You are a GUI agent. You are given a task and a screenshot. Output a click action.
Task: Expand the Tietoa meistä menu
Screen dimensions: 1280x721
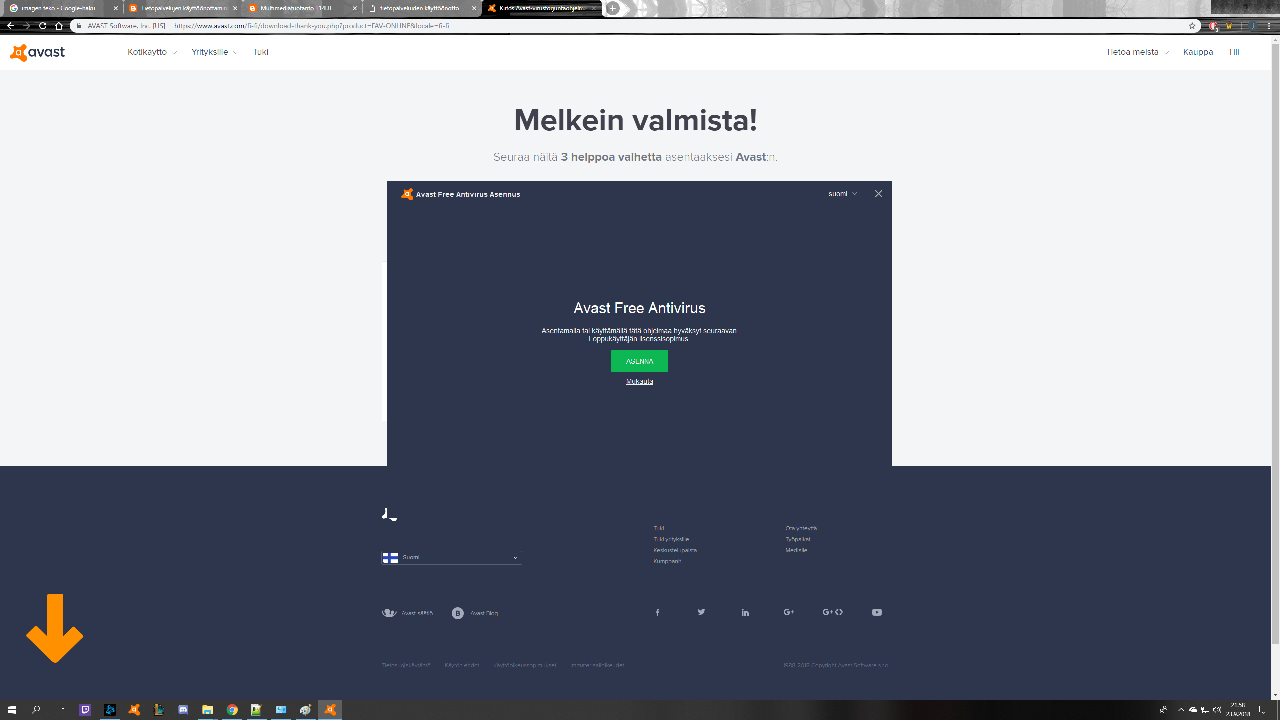[1138, 52]
